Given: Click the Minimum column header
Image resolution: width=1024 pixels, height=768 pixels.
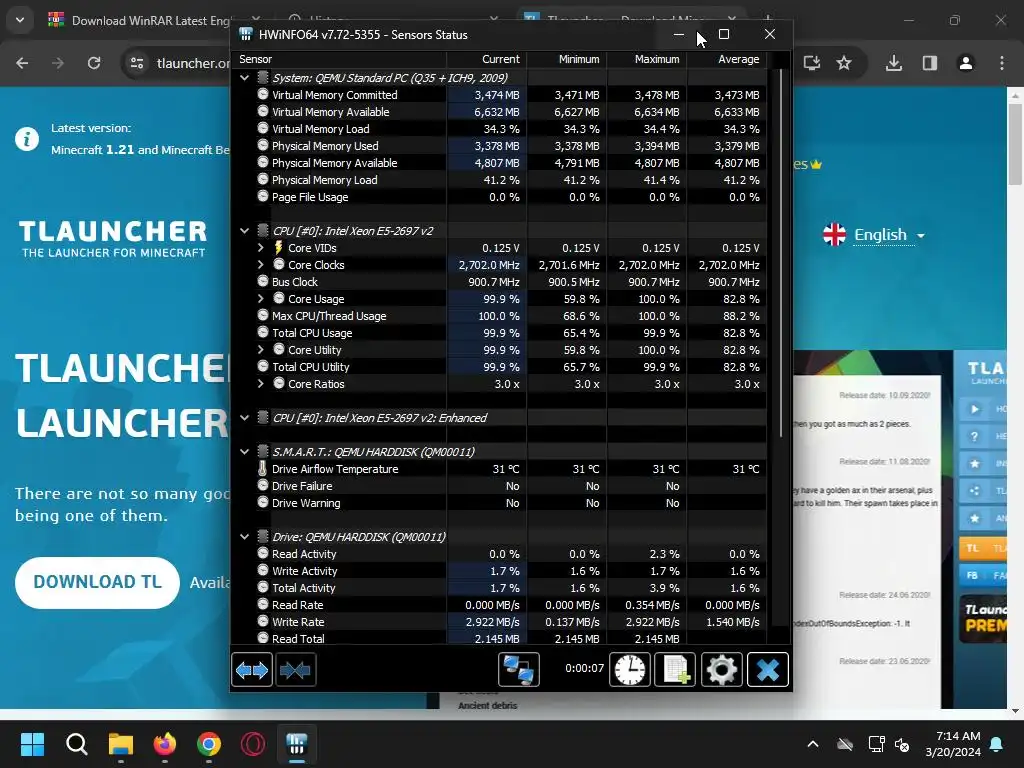Looking at the screenshot, I should coord(567,59).
